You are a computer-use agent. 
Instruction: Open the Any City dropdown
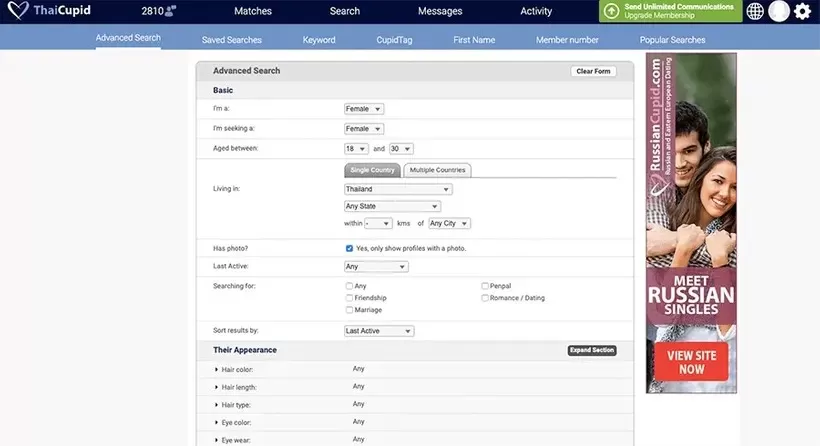point(449,223)
